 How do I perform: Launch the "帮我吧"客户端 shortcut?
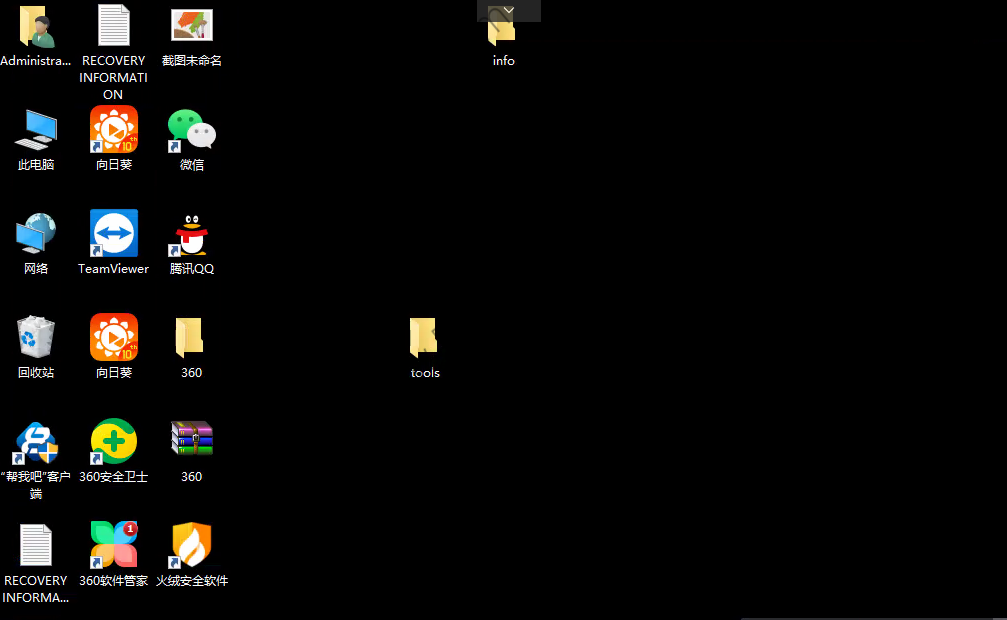pyautogui.click(x=36, y=442)
